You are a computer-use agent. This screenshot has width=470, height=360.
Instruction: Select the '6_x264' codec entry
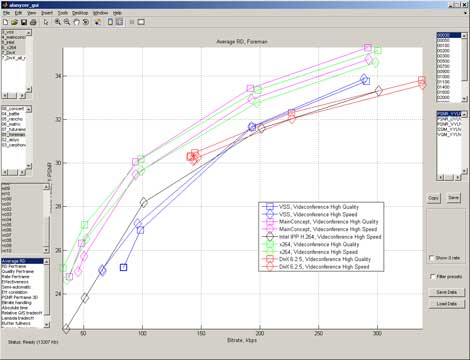click(x=14, y=47)
